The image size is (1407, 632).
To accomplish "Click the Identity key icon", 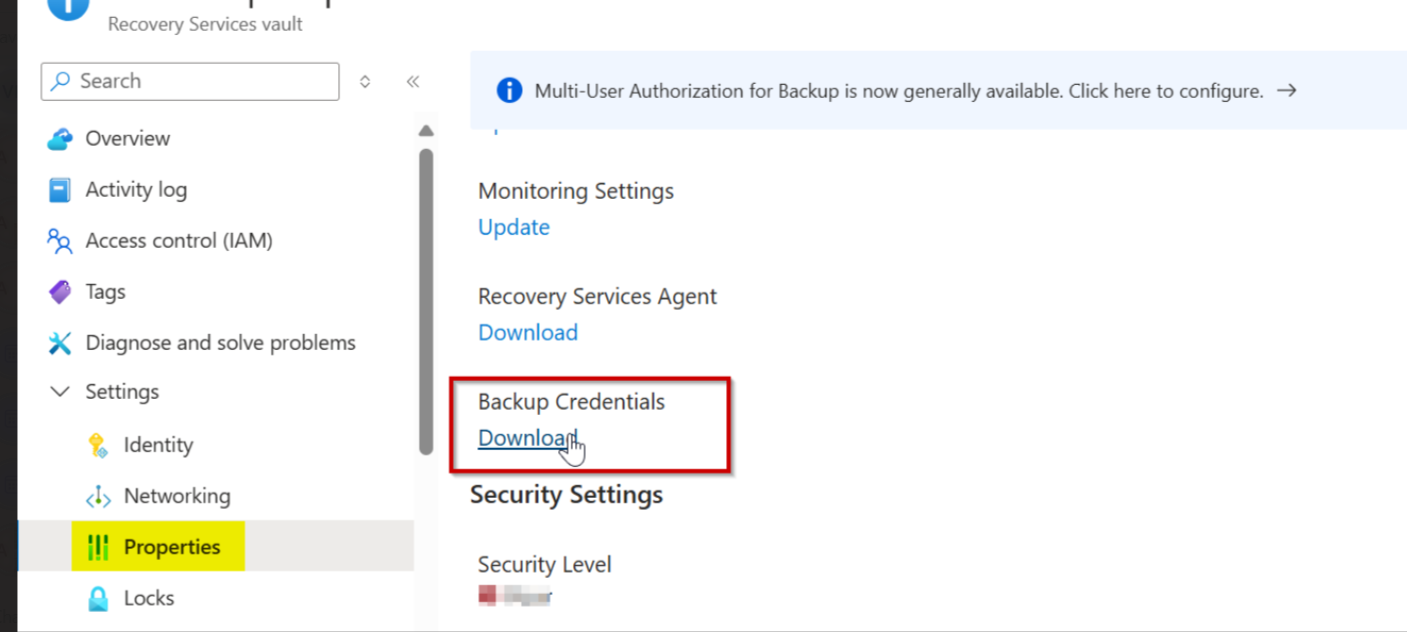I will click(98, 445).
